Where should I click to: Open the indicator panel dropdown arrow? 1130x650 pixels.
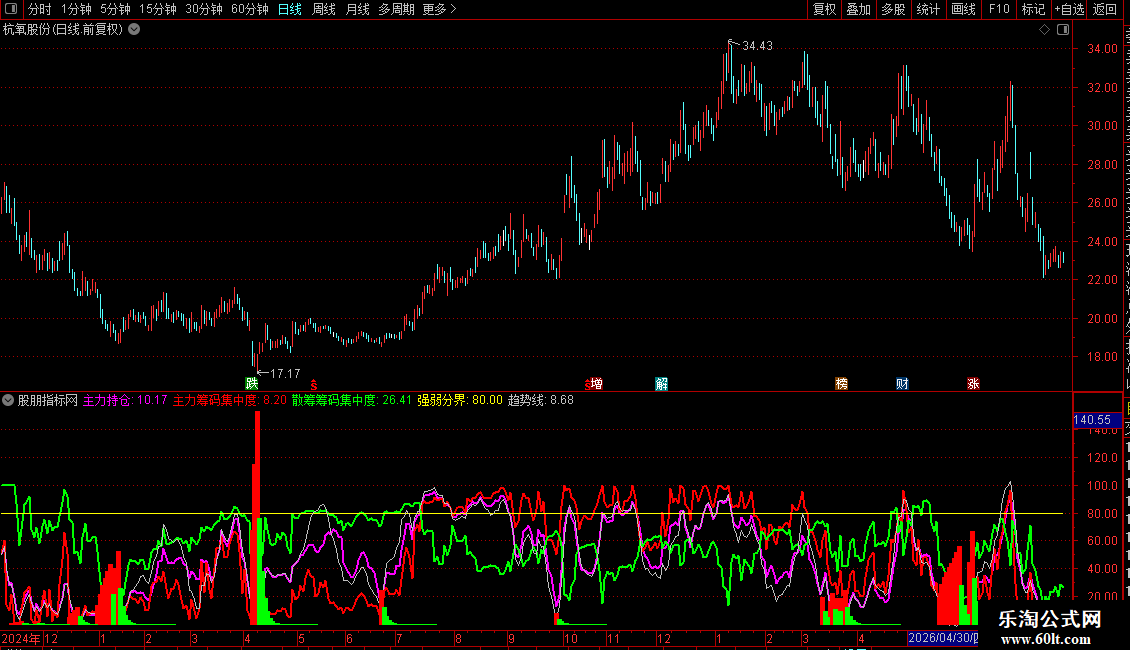click(x=8, y=400)
